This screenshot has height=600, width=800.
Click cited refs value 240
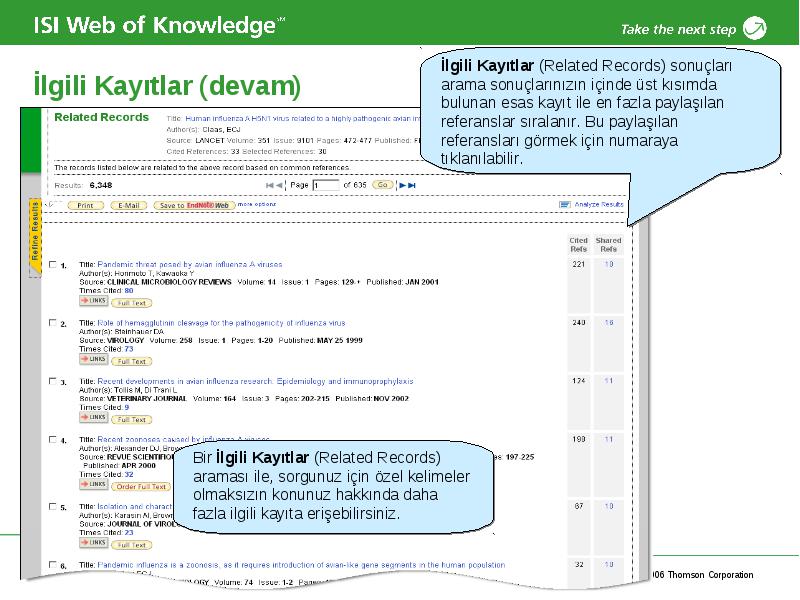pyautogui.click(x=579, y=322)
